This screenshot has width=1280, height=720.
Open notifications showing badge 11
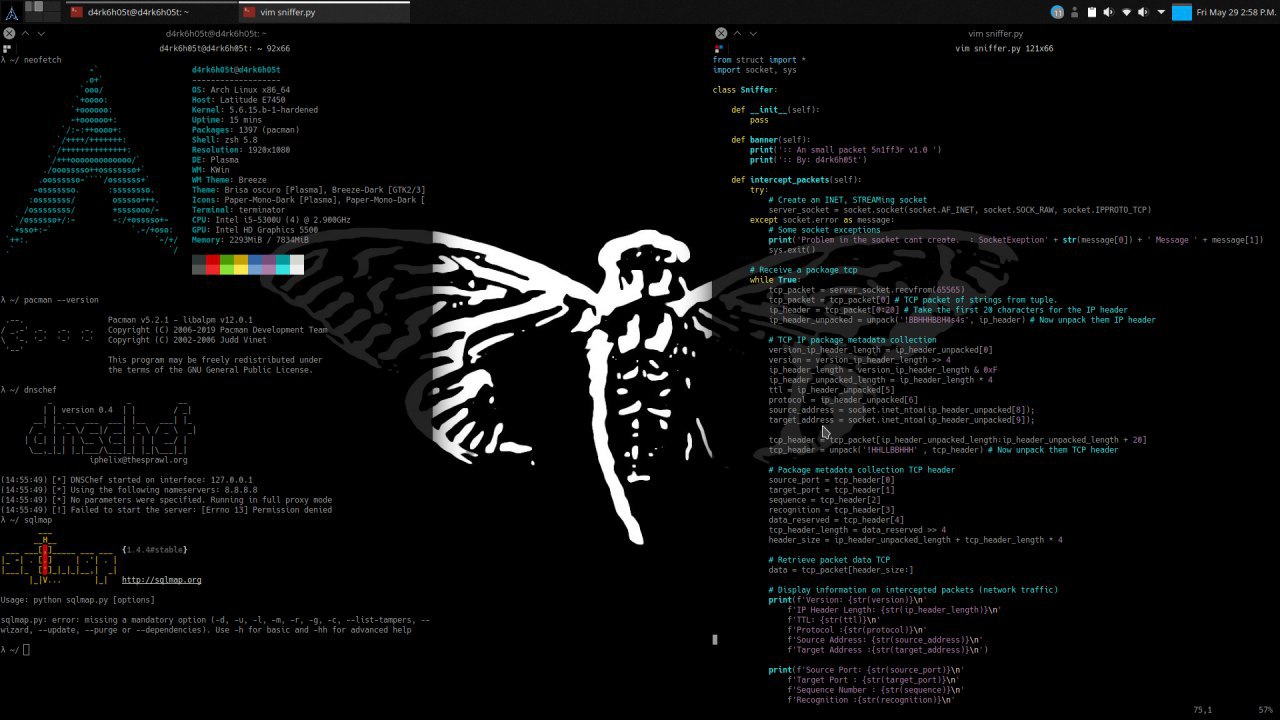point(1057,12)
